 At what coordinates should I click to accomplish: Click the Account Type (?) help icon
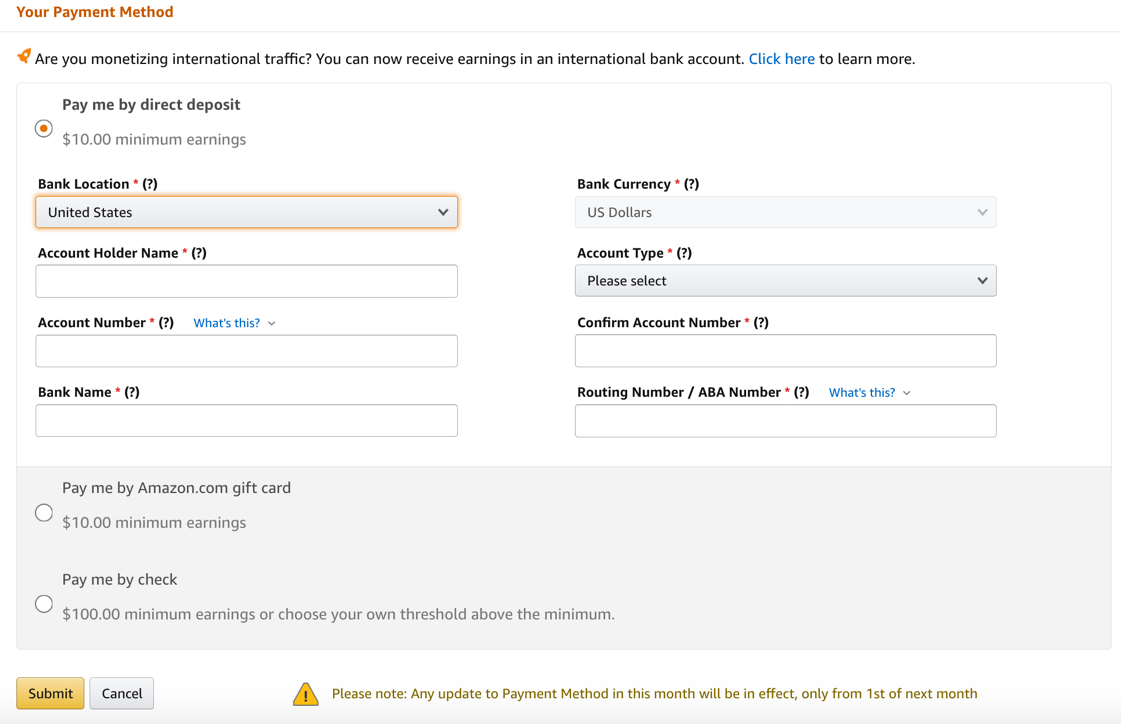point(684,253)
